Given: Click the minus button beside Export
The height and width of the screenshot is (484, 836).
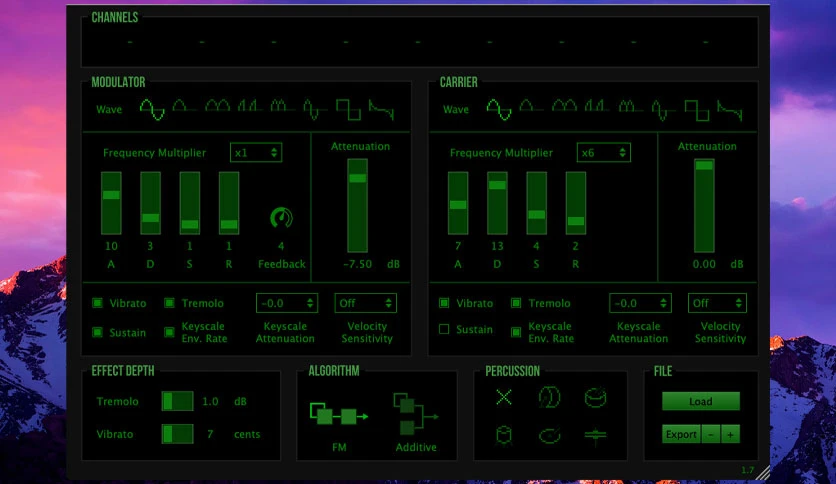Looking at the screenshot, I should tap(711, 434).
